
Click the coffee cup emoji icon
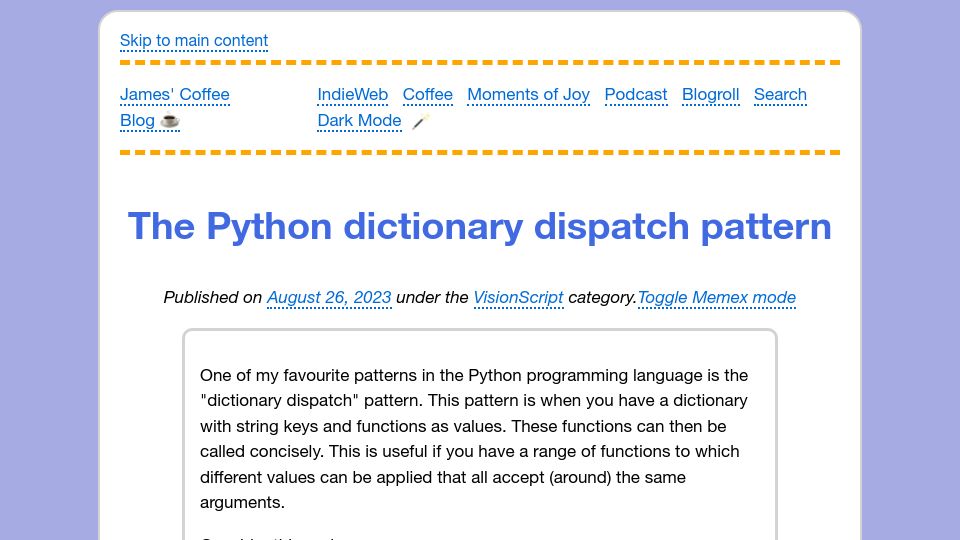tap(170, 121)
